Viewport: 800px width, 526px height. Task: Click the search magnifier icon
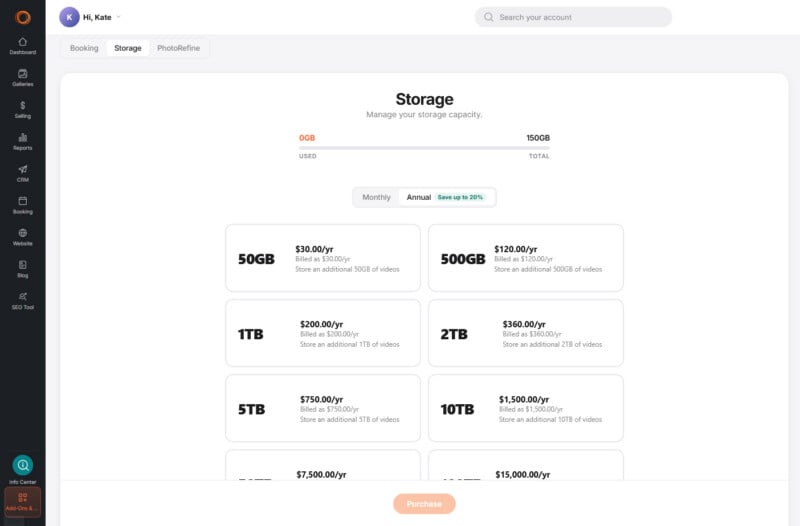[488, 17]
